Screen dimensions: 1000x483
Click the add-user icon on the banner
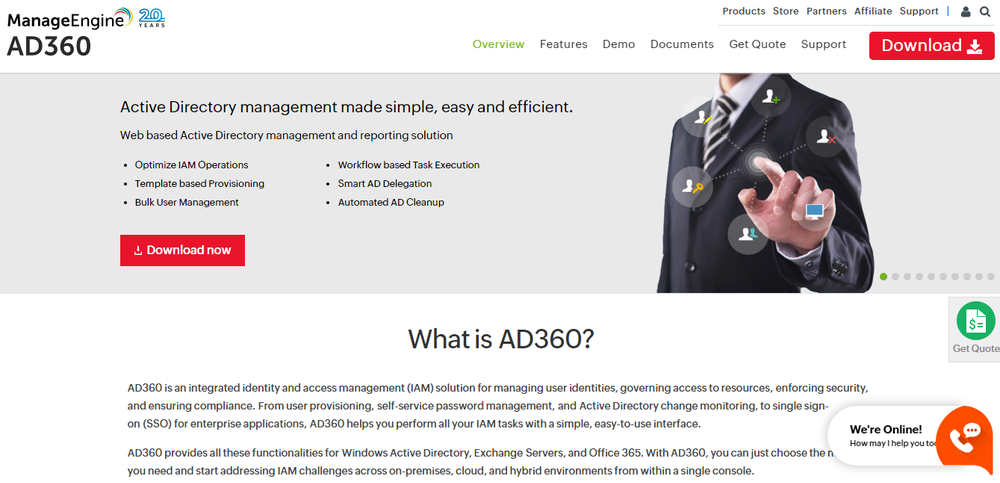[x=770, y=97]
